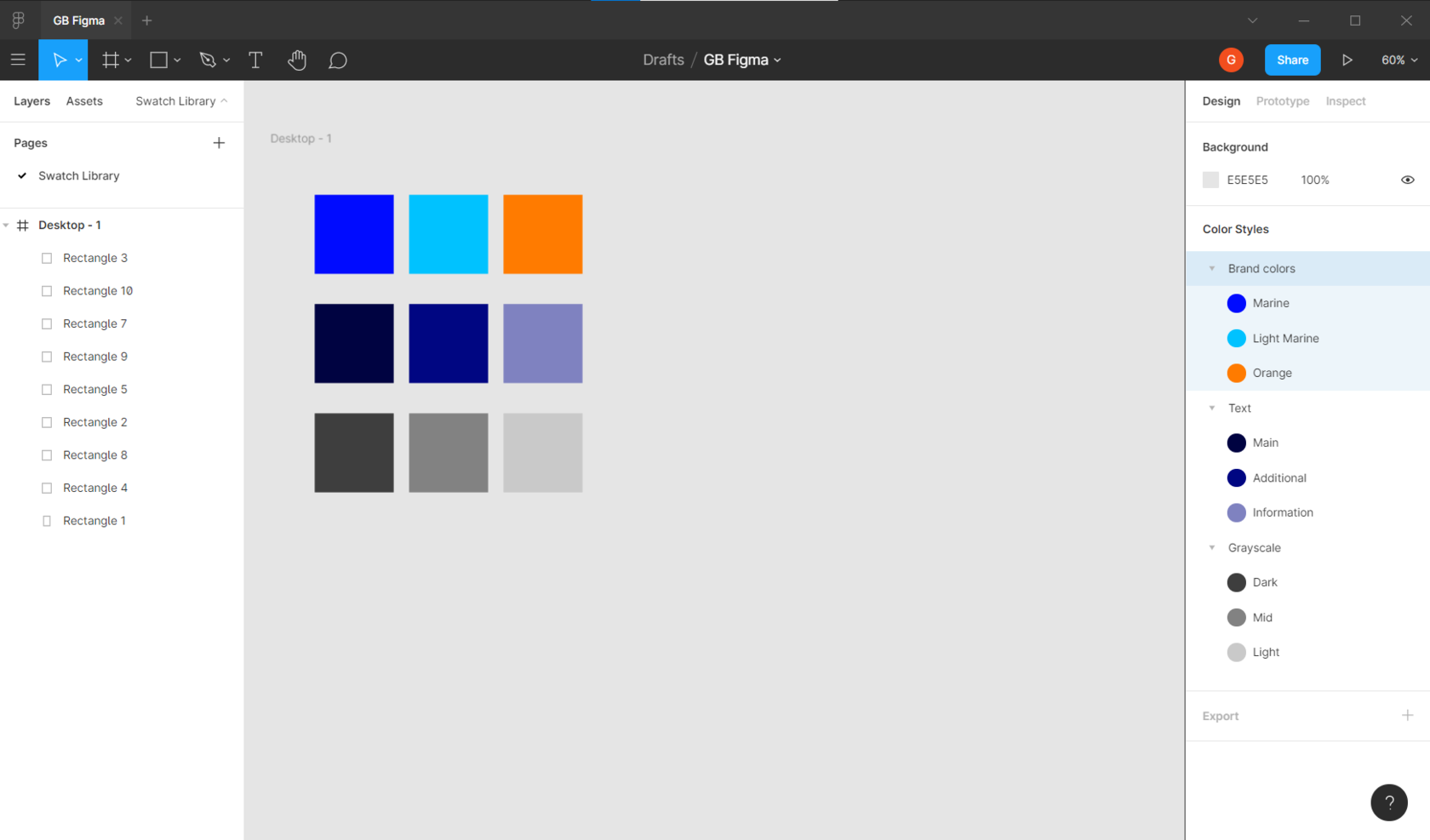The height and width of the screenshot is (840, 1430).
Task: Open the help question mark button
Action: [x=1389, y=803]
